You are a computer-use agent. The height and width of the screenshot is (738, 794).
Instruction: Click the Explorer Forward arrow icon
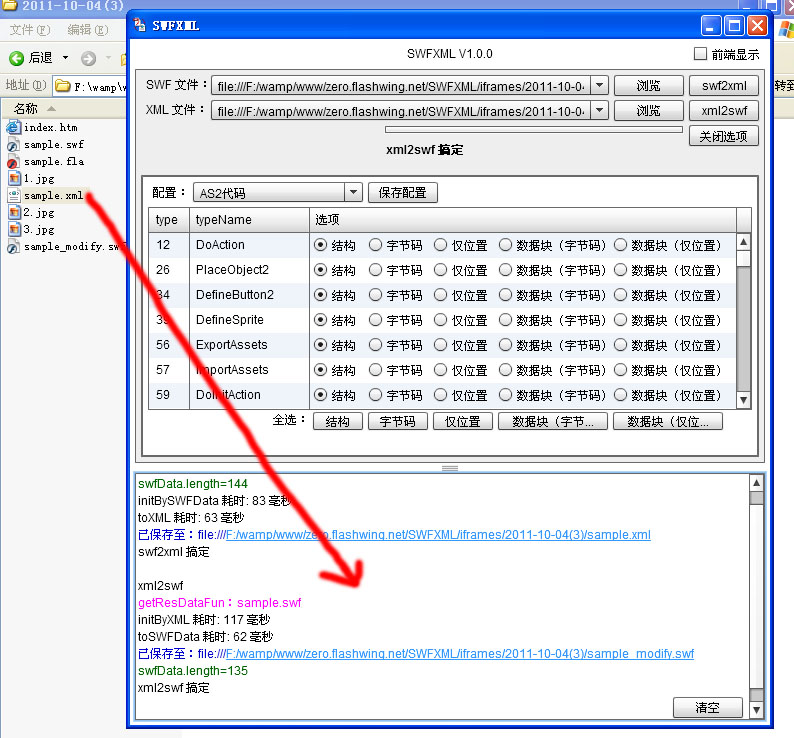(x=88, y=59)
